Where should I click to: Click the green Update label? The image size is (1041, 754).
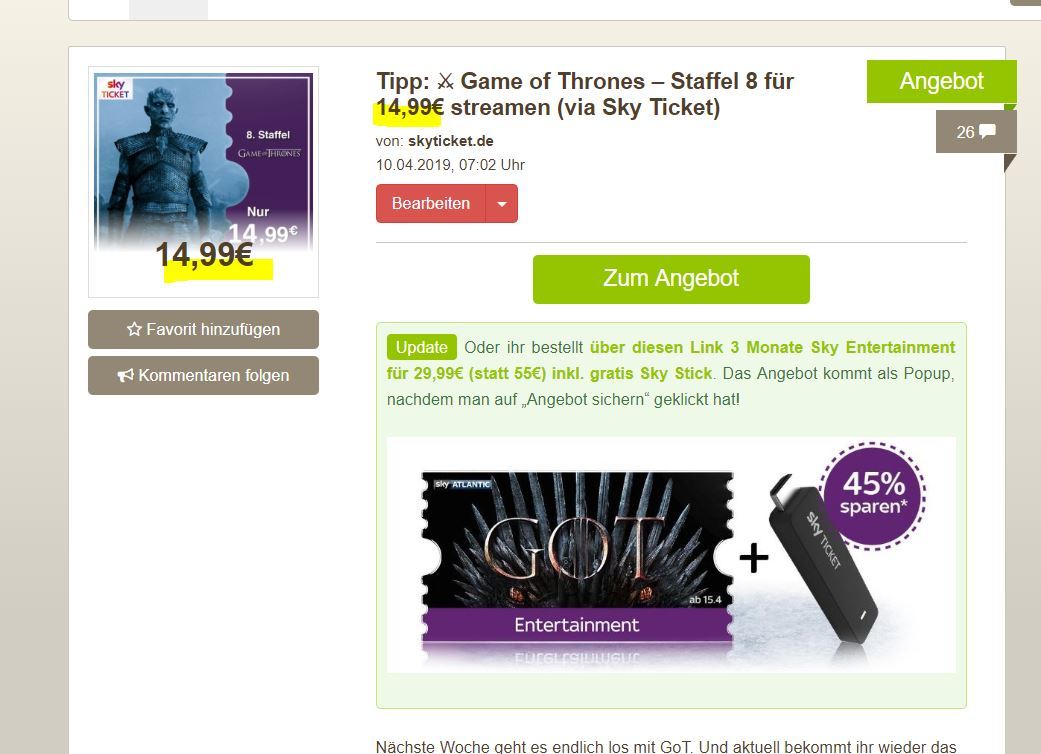[422, 347]
